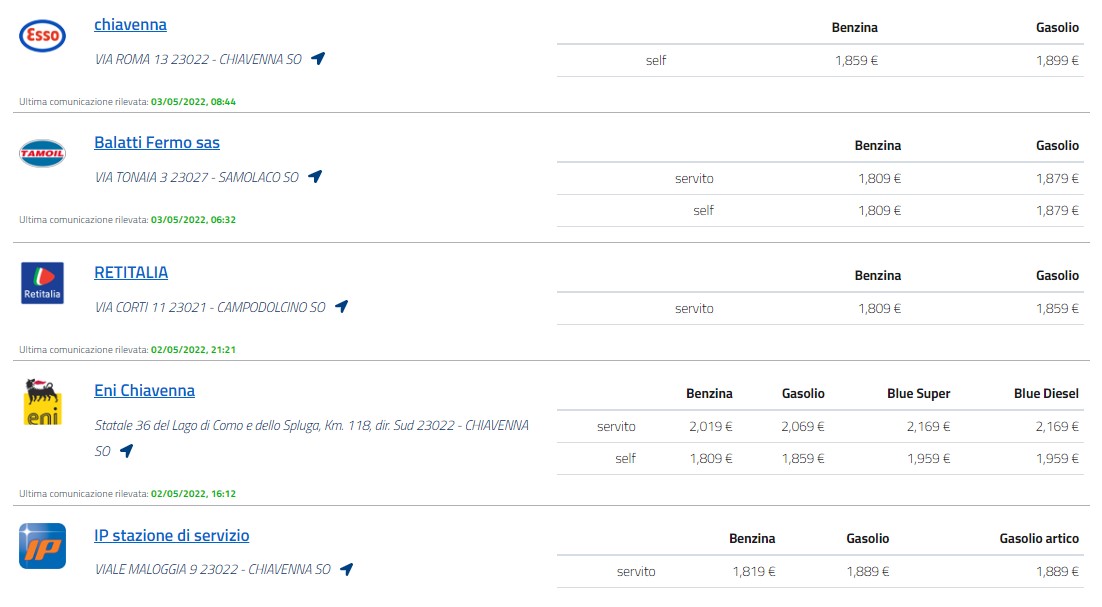This screenshot has width=1102, height=607.
Task: Open the Balatti Fermo sas link
Action: point(157,143)
